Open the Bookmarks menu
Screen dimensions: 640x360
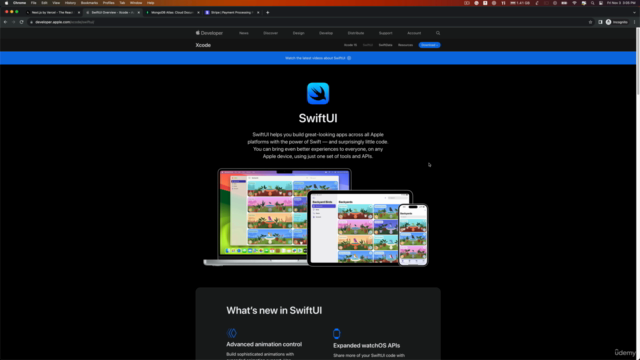pos(89,3)
